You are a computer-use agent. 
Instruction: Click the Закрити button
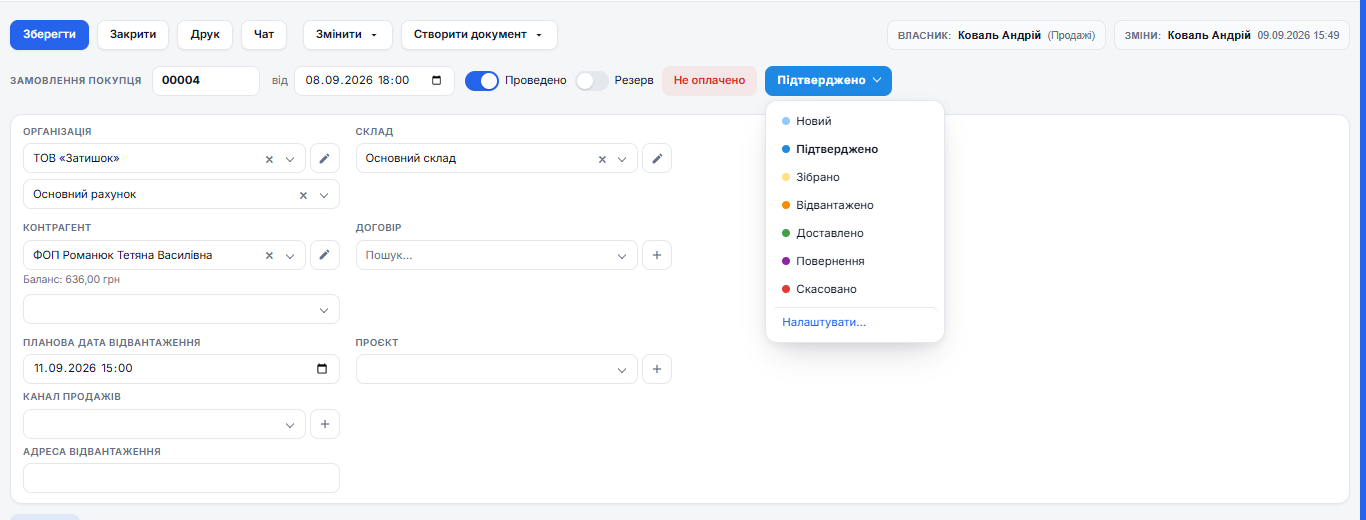pos(133,35)
